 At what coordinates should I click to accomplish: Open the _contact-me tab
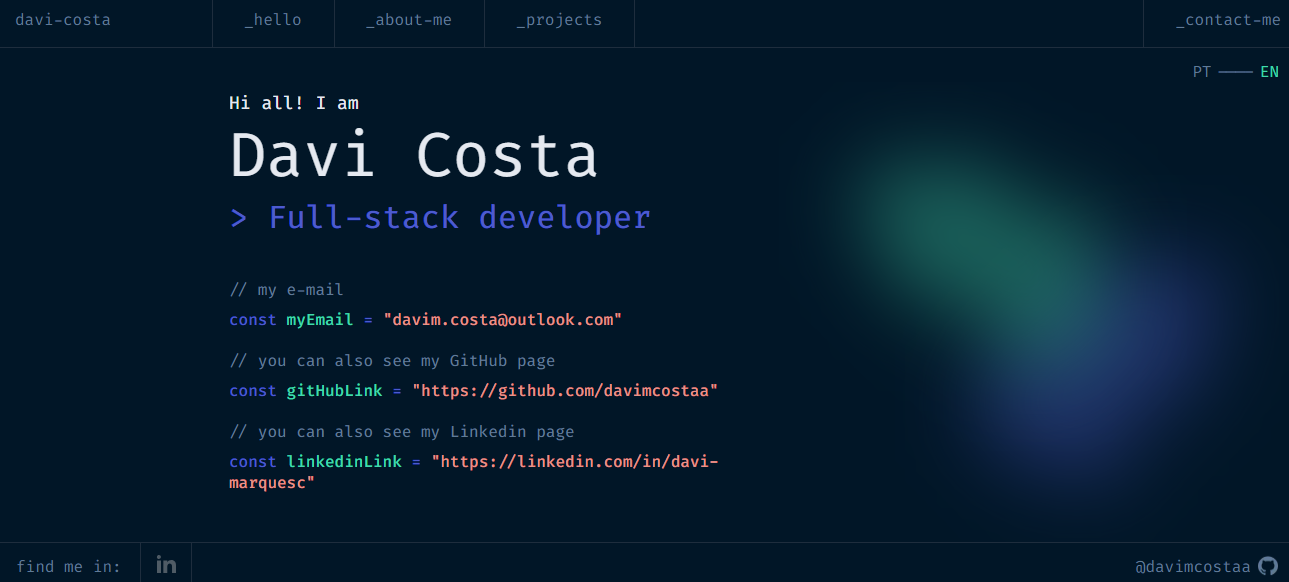1228,20
